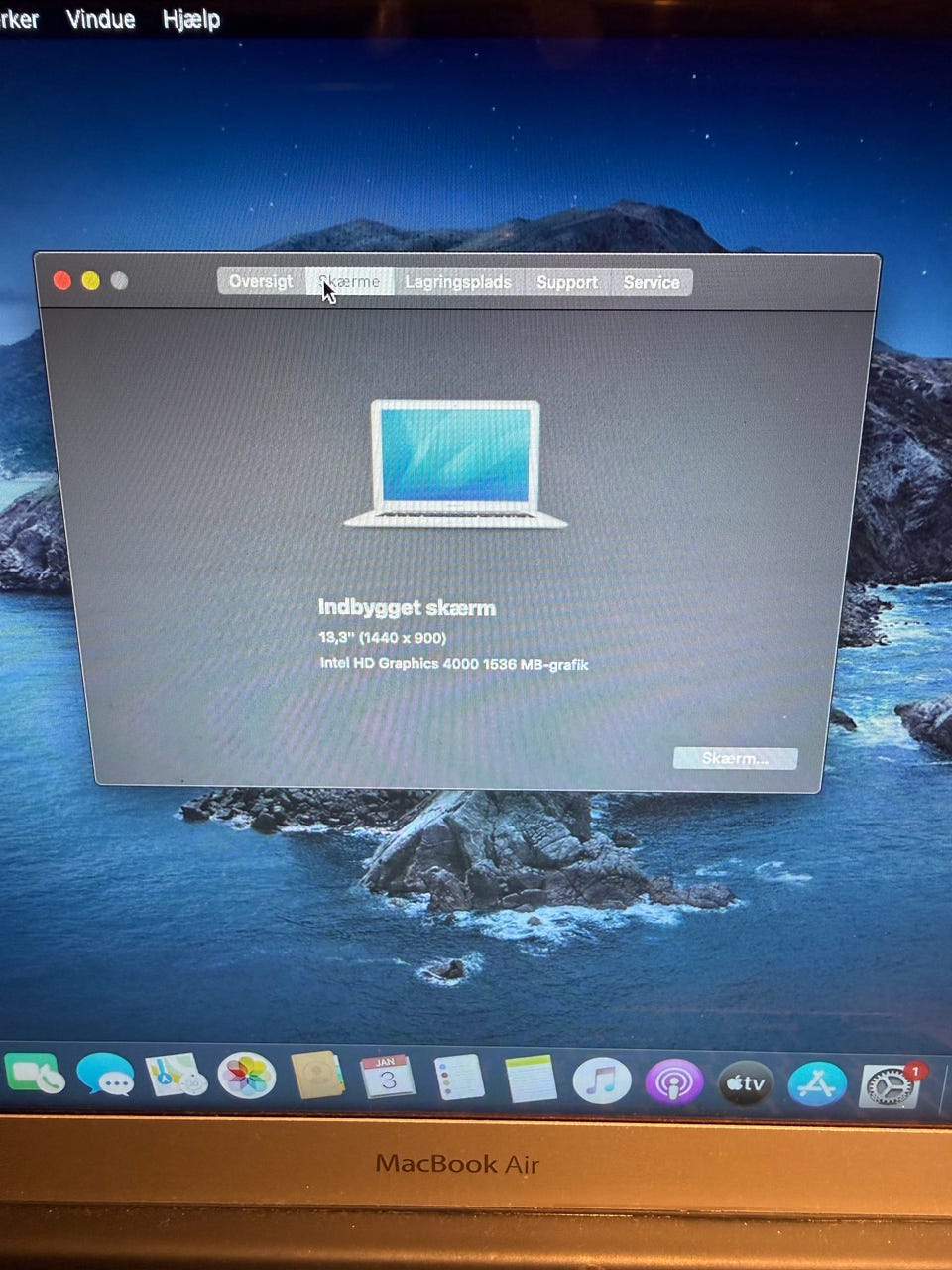Viewport: 952px width, 1270px height.
Task: Close the About This Mac window
Action: 62,281
